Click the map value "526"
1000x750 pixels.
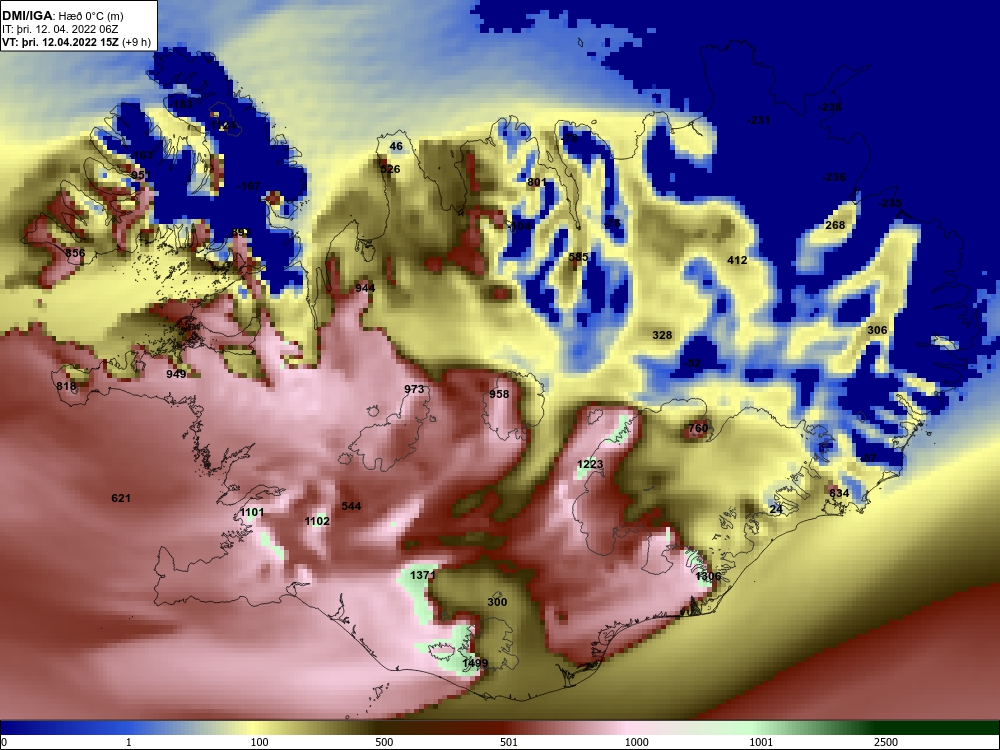(390, 169)
